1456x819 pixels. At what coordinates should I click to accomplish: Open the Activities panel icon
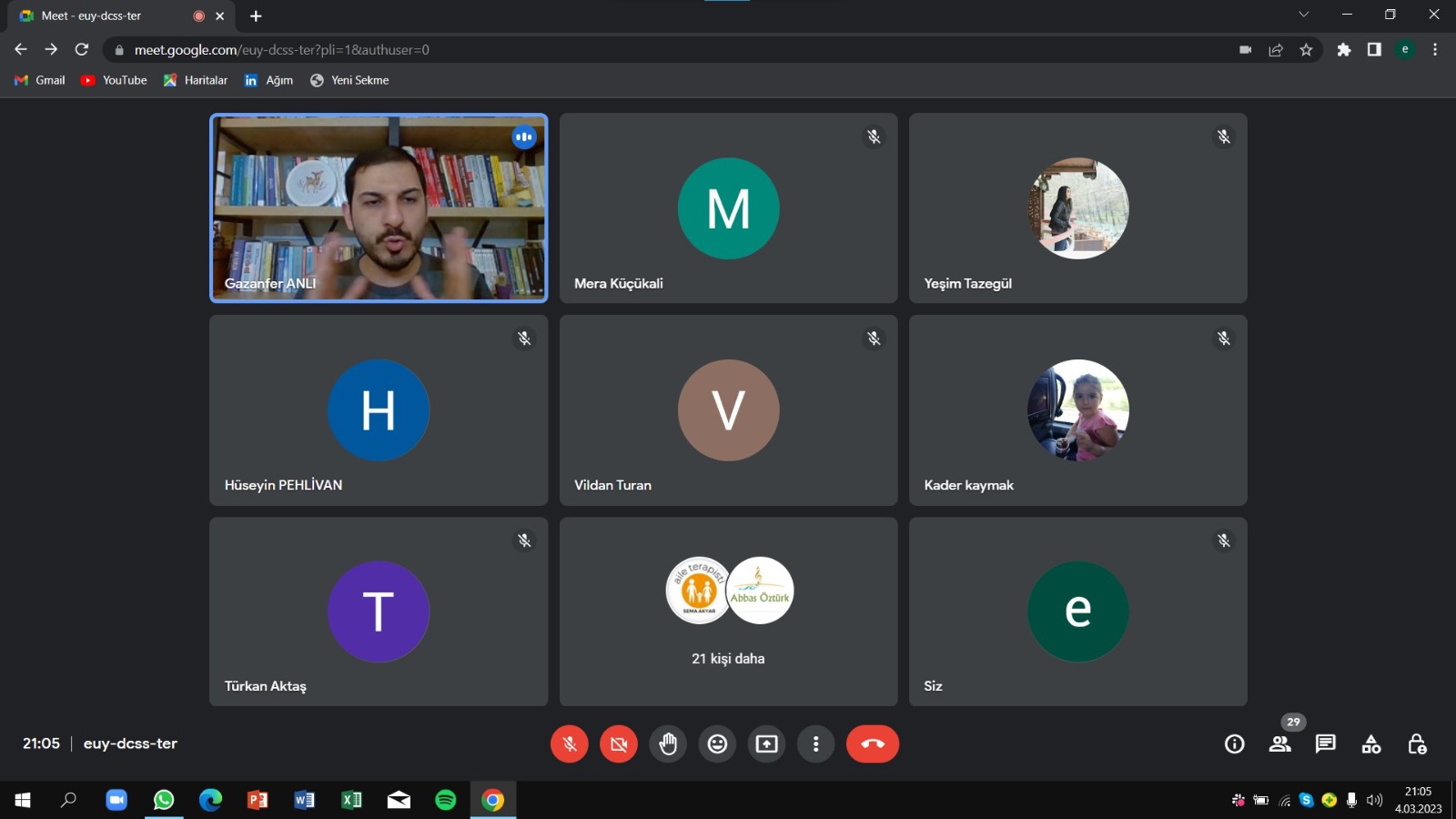click(1370, 744)
